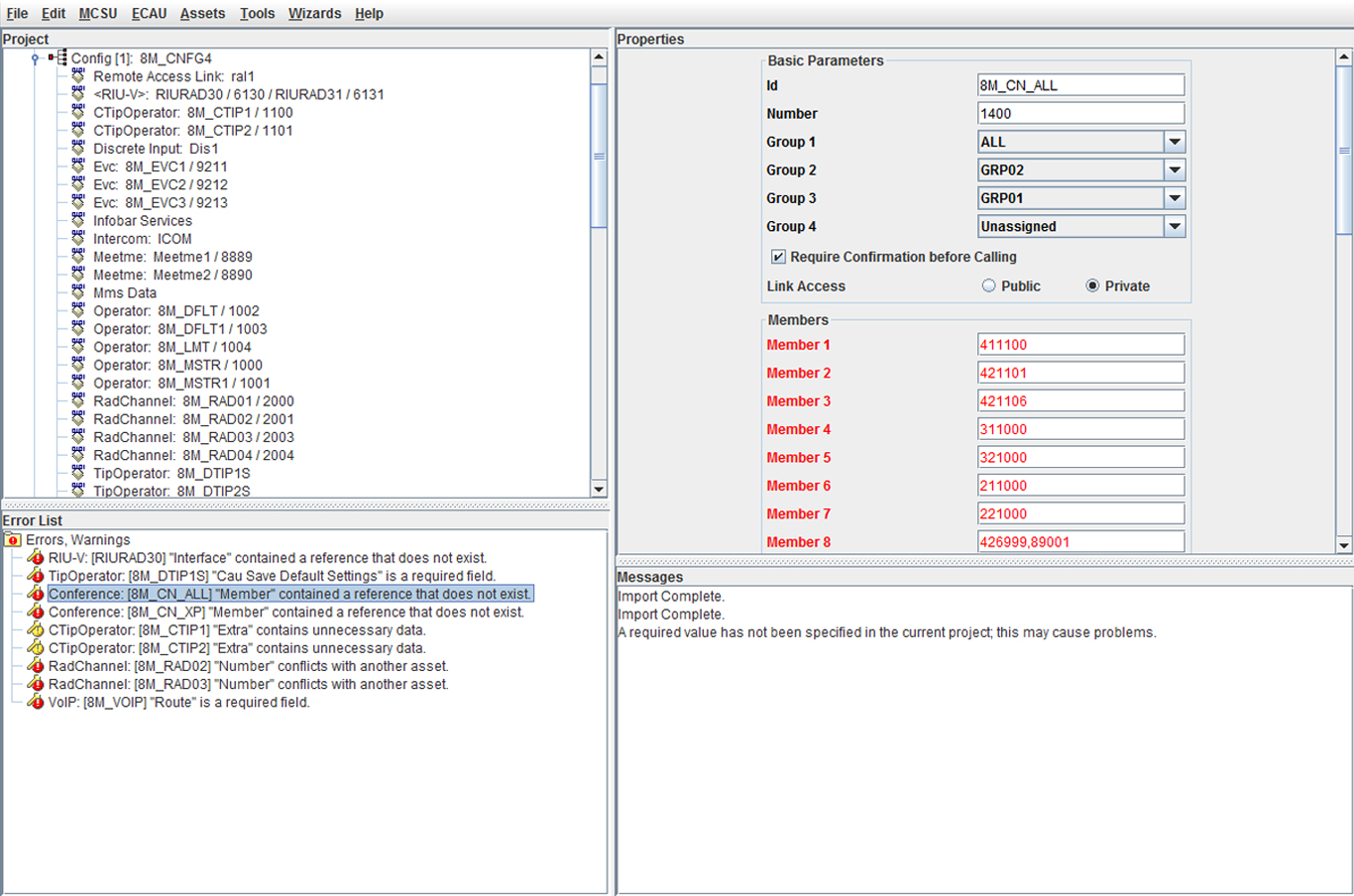
Task: Open the Wizards menu
Action: [x=315, y=13]
